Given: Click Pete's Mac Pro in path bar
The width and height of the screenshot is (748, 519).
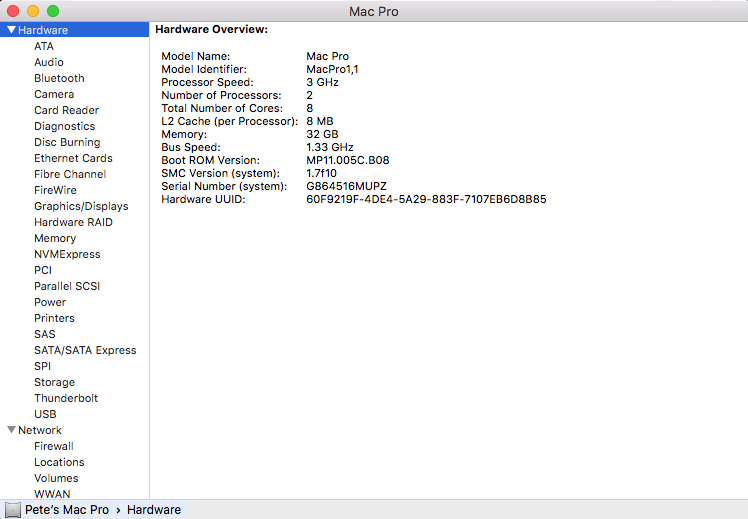Looking at the screenshot, I should (67, 509).
